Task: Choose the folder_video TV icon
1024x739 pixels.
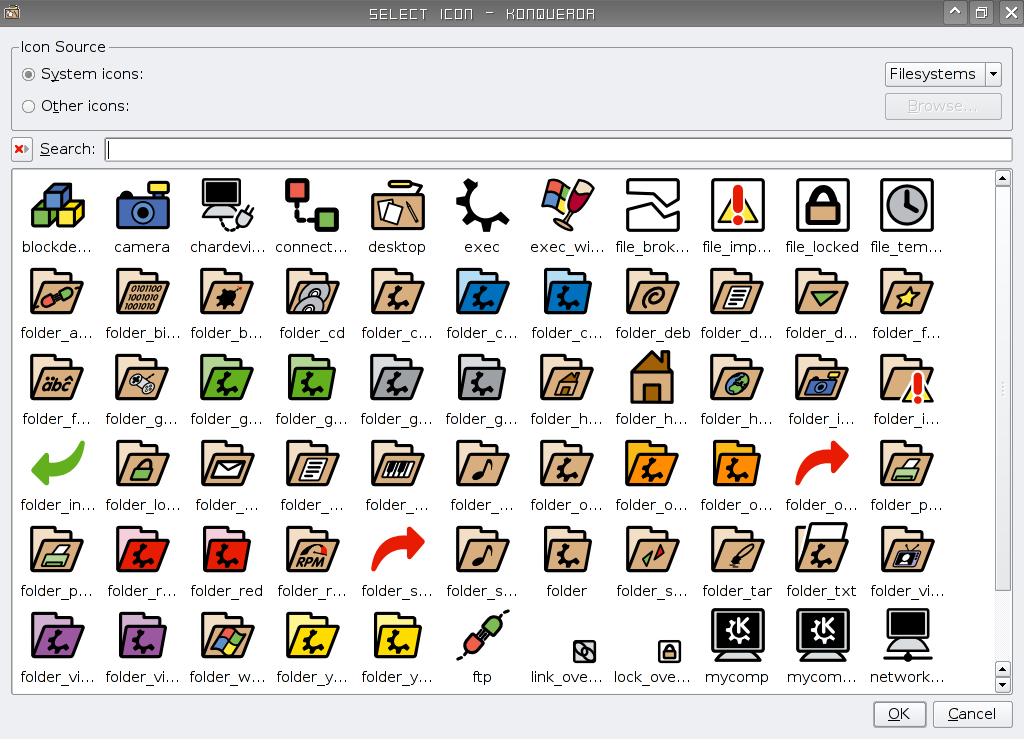Action: tap(907, 550)
